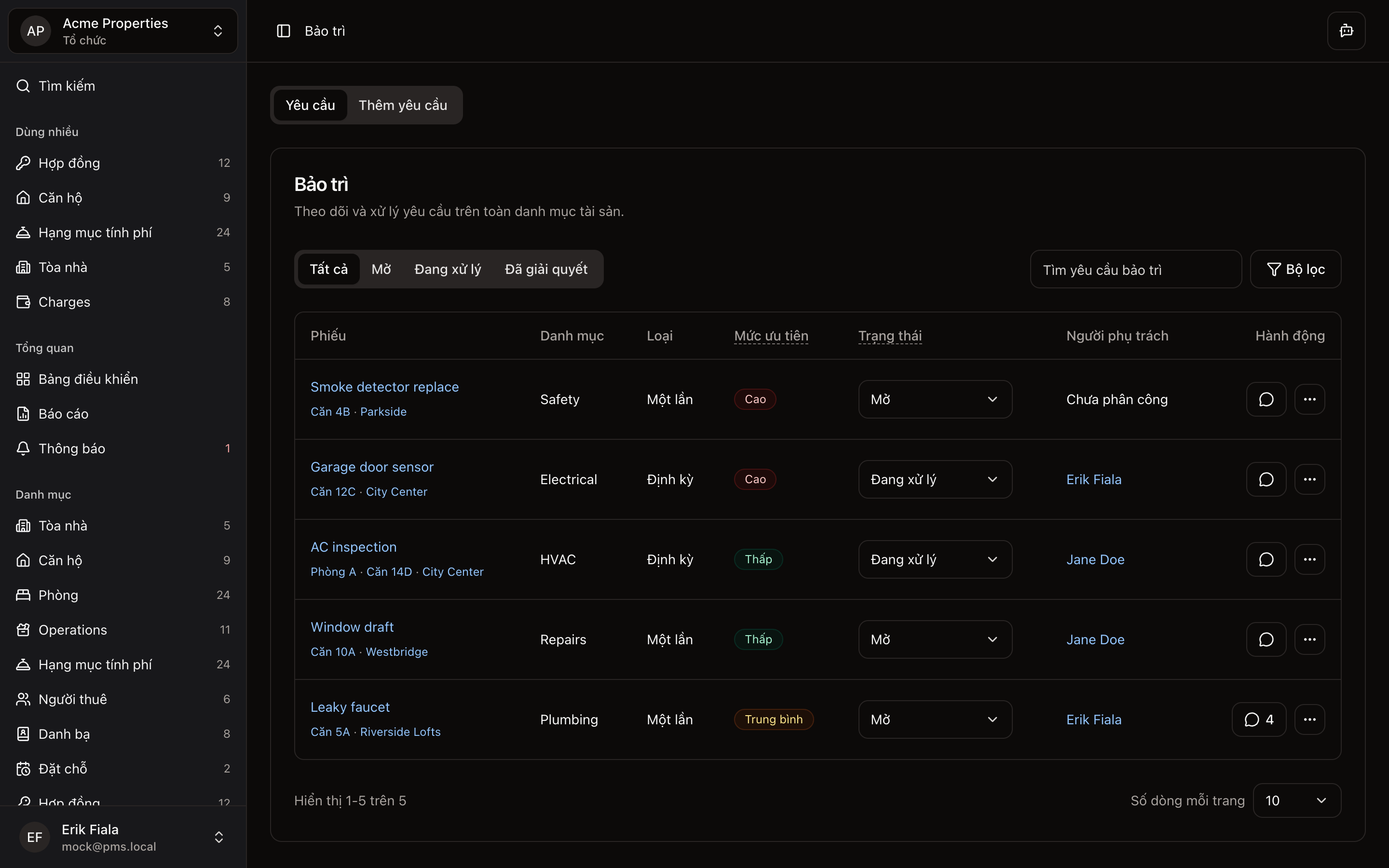Filter by the Đang xử lý tab

click(x=447, y=269)
